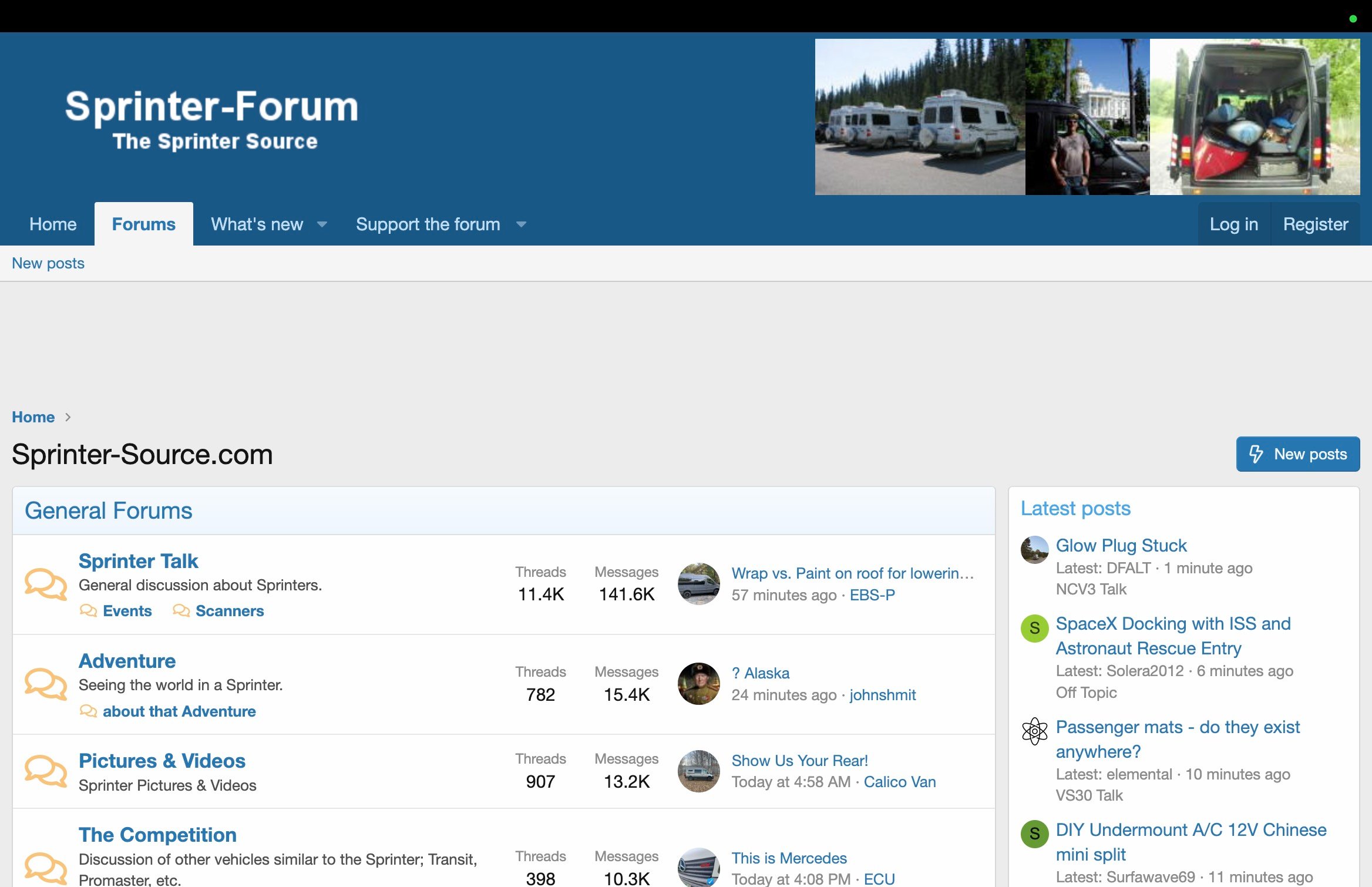Click green status dot in top bar

click(x=1353, y=19)
